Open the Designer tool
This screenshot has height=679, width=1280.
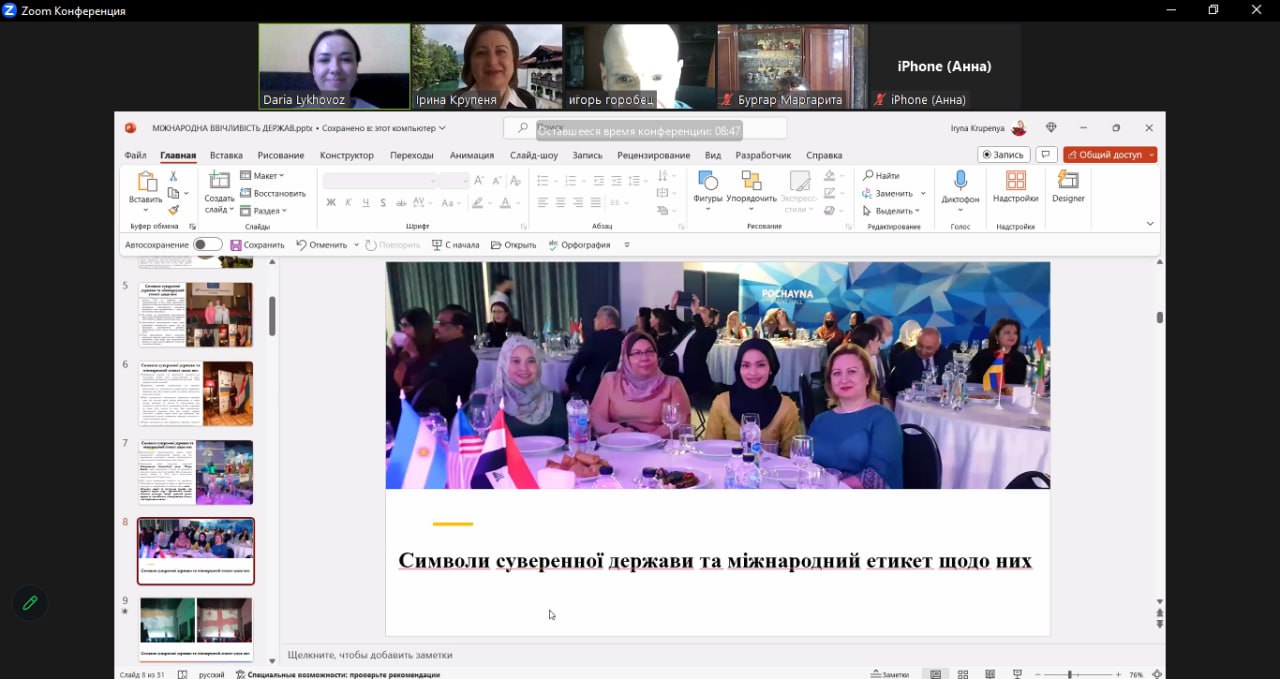click(1068, 187)
